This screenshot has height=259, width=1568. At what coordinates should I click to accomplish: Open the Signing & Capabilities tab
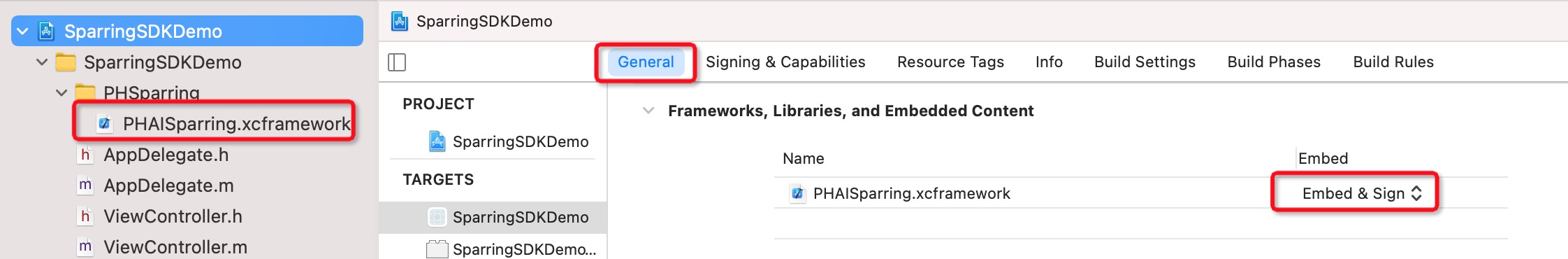click(785, 62)
